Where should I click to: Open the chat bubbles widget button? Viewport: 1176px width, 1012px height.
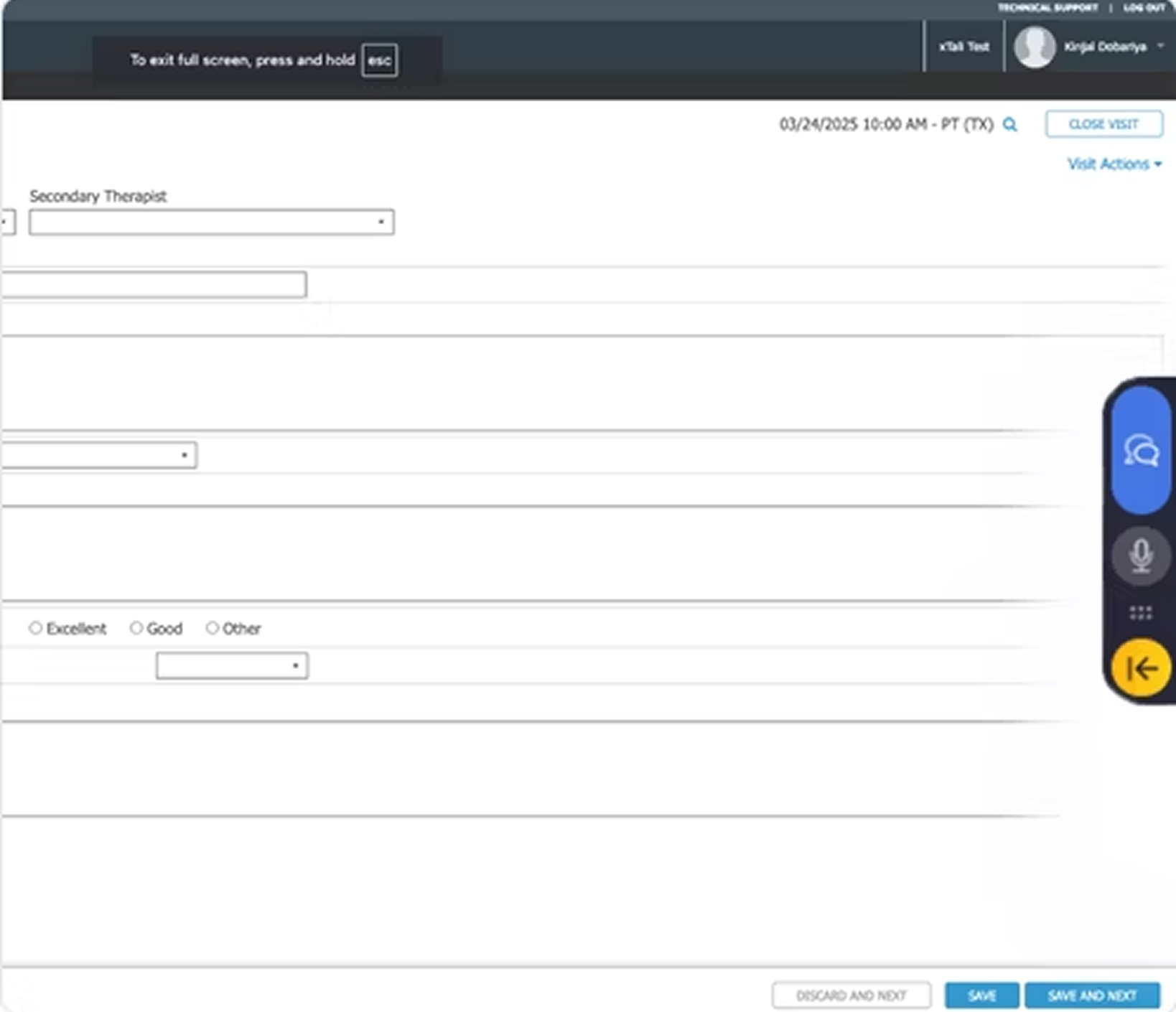tap(1141, 451)
